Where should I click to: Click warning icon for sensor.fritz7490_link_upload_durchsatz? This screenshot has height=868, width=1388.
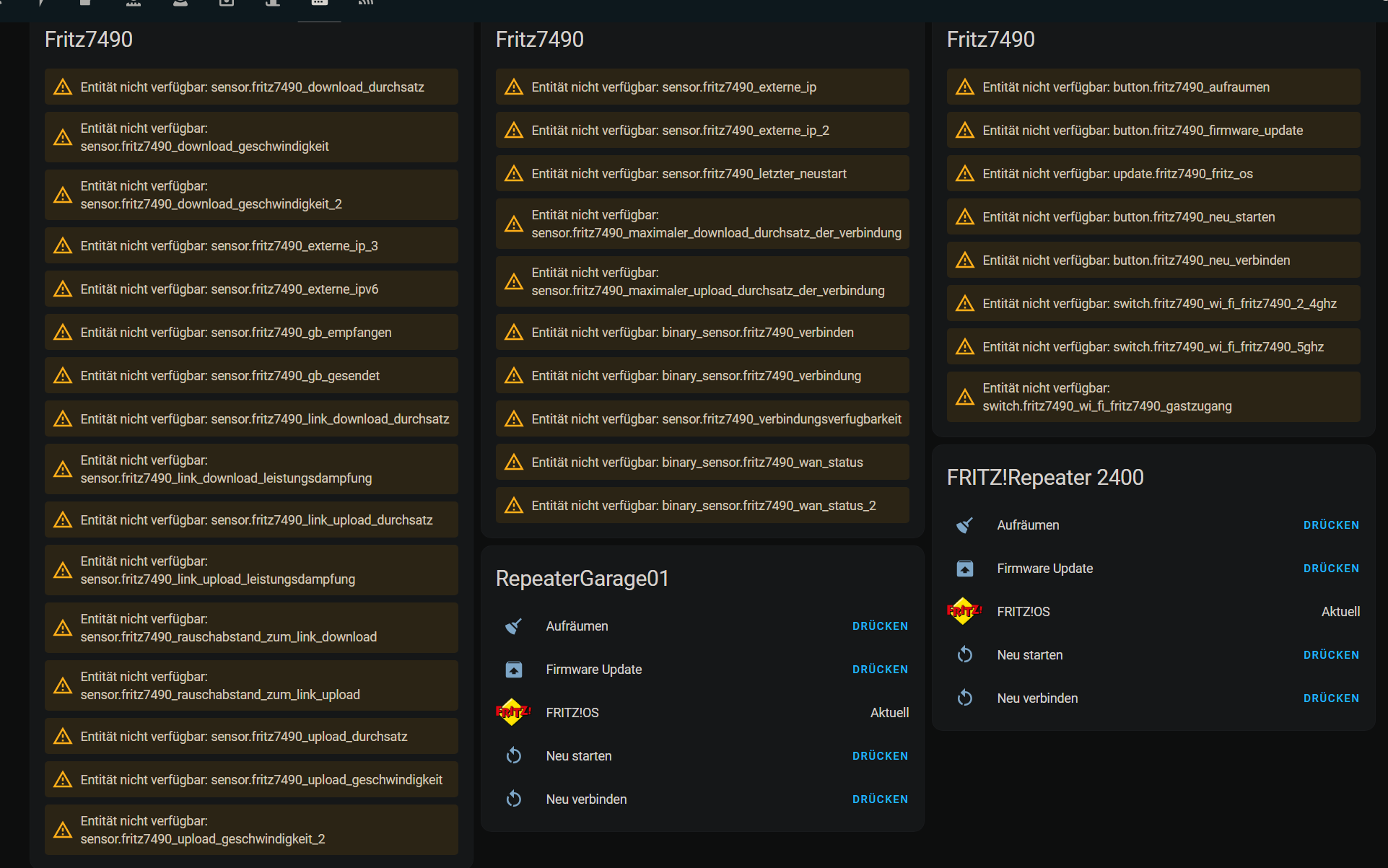click(x=63, y=520)
